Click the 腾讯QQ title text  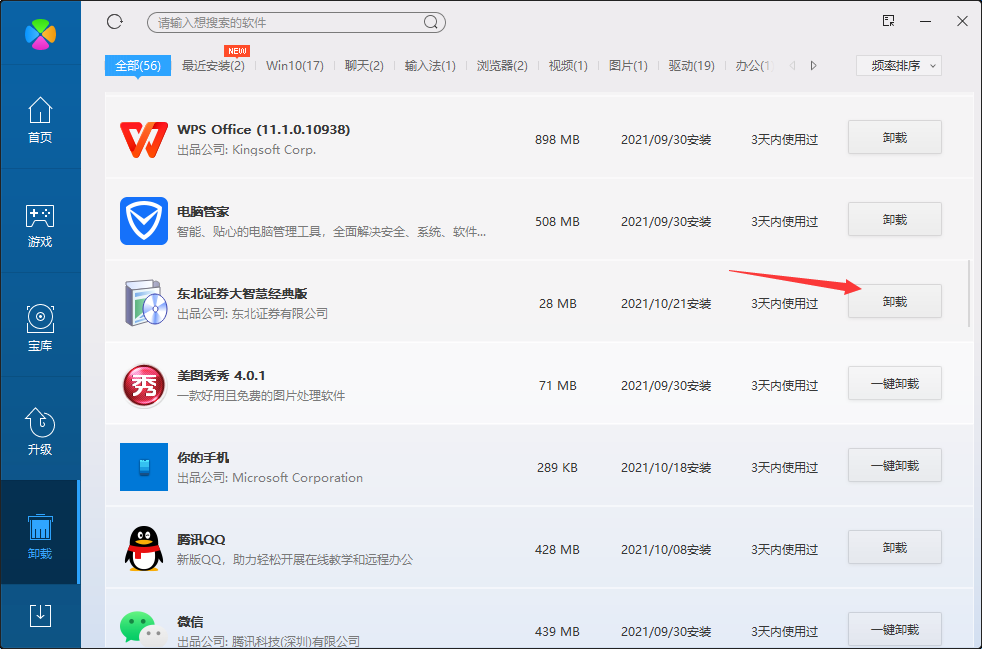click(x=201, y=540)
